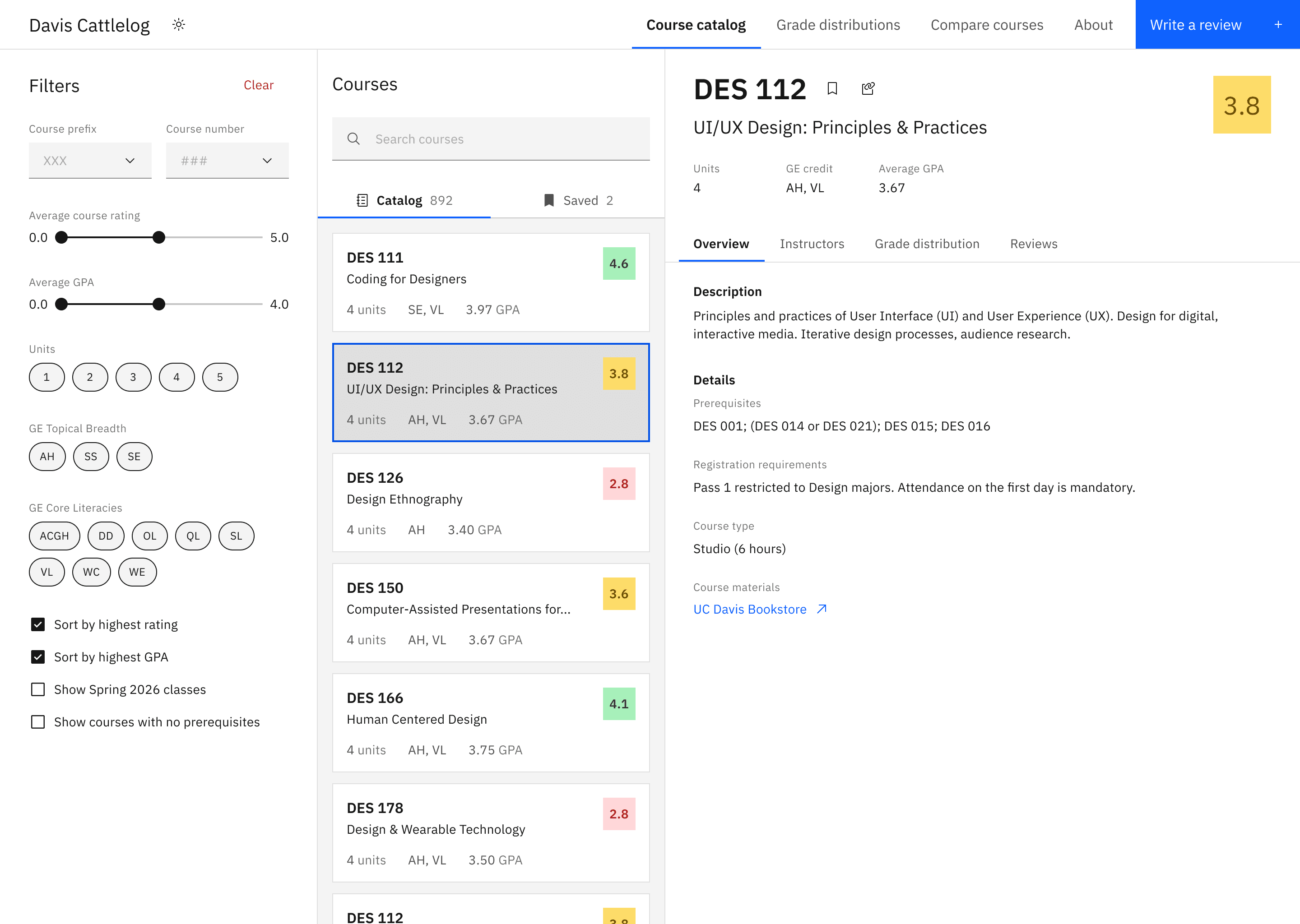The height and width of the screenshot is (924, 1300).
Task: Enable Show Spring 2026 classes checkbox
Action: (x=38, y=689)
